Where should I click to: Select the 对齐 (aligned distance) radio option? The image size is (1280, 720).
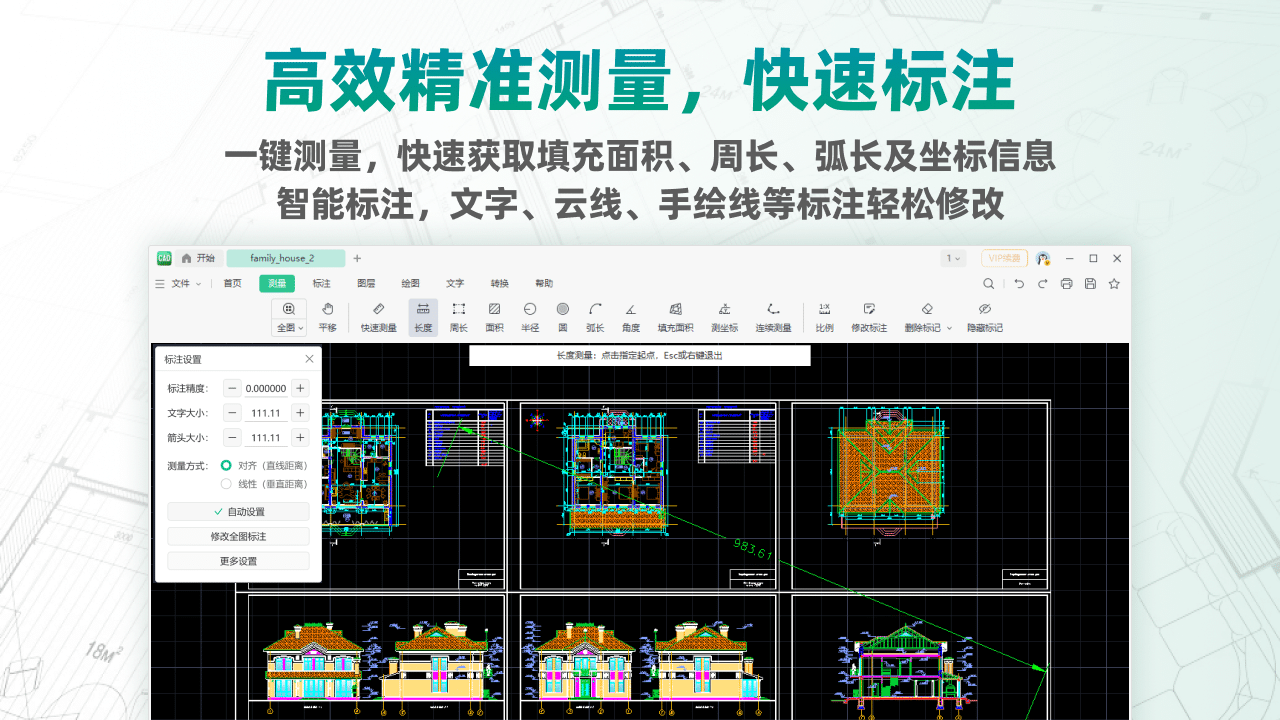226,464
